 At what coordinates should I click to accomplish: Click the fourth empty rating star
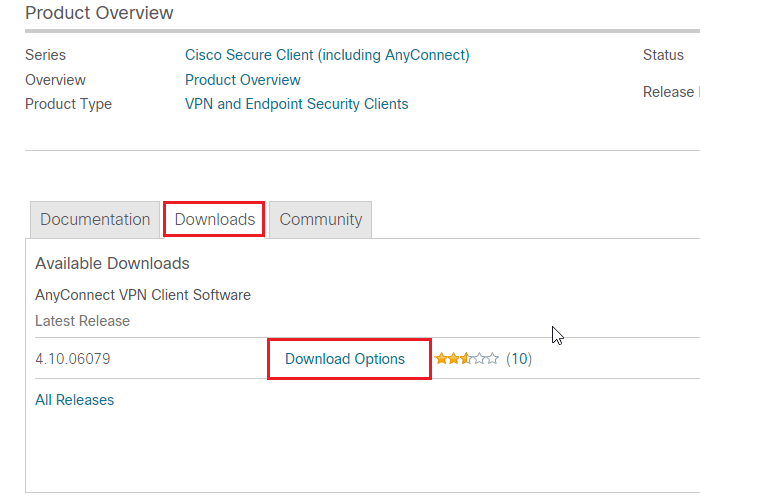(479, 358)
